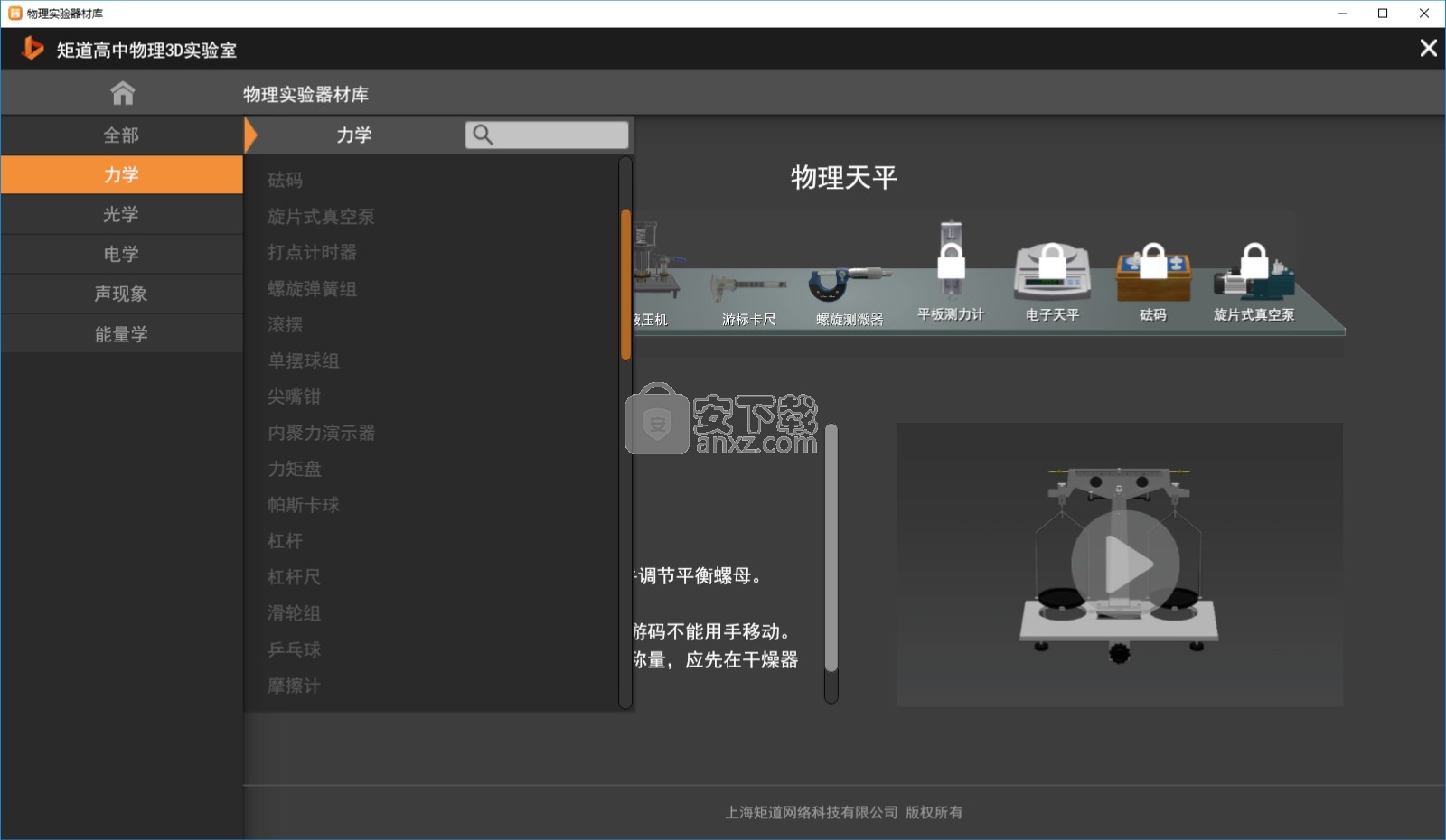Open the 能量学 category

point(122,334)
